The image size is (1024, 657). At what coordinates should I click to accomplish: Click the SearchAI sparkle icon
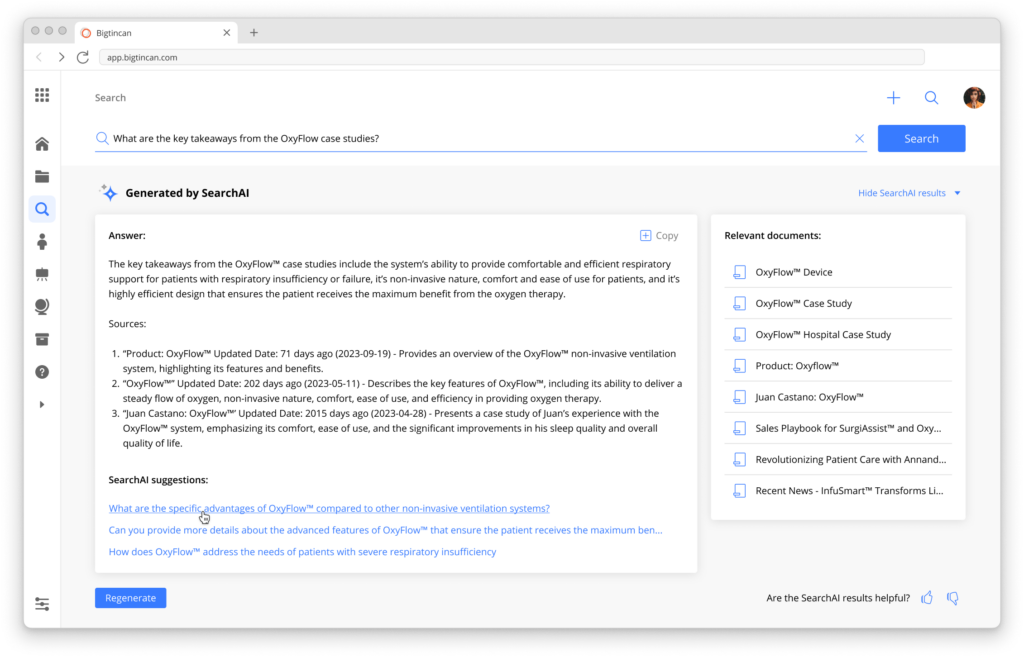[x=108, y=193]
